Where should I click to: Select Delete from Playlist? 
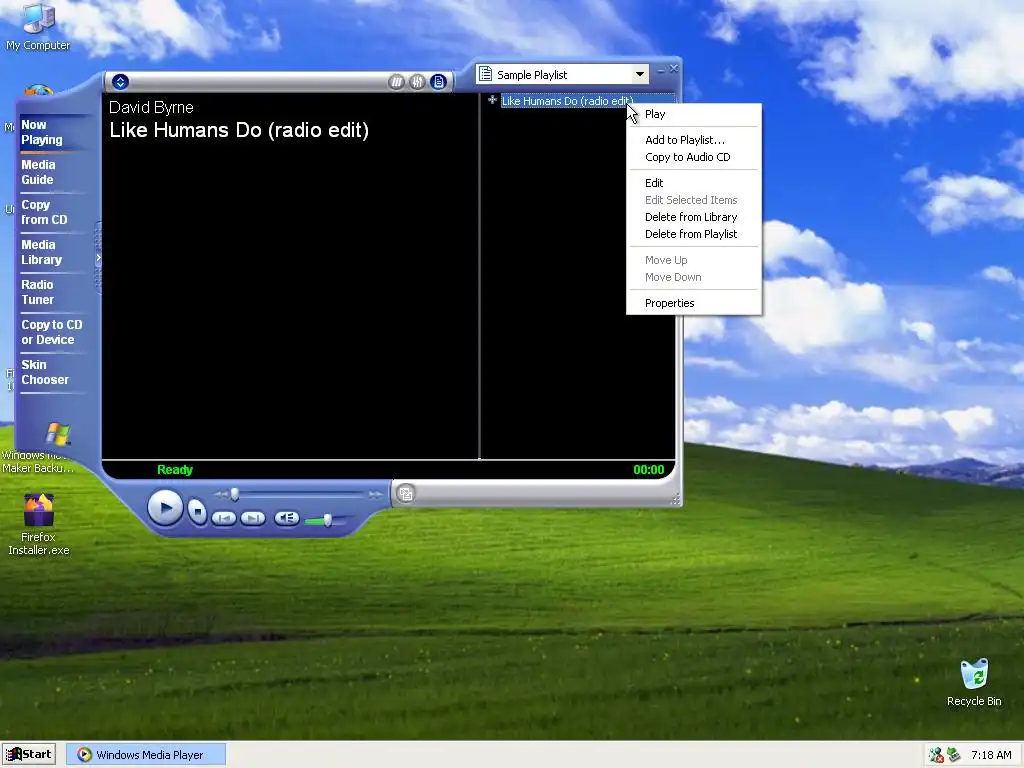[x=694, y=234]
